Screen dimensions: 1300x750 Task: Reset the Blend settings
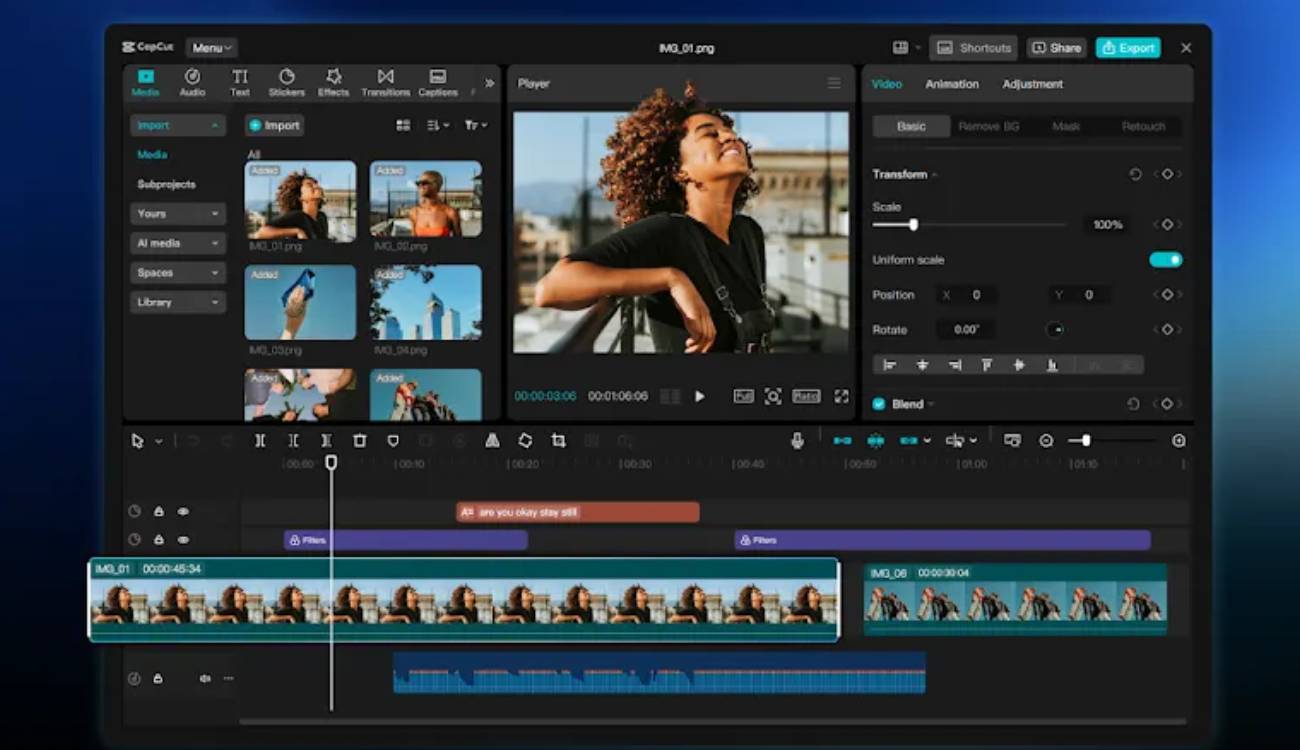(x=1133, y=404)
